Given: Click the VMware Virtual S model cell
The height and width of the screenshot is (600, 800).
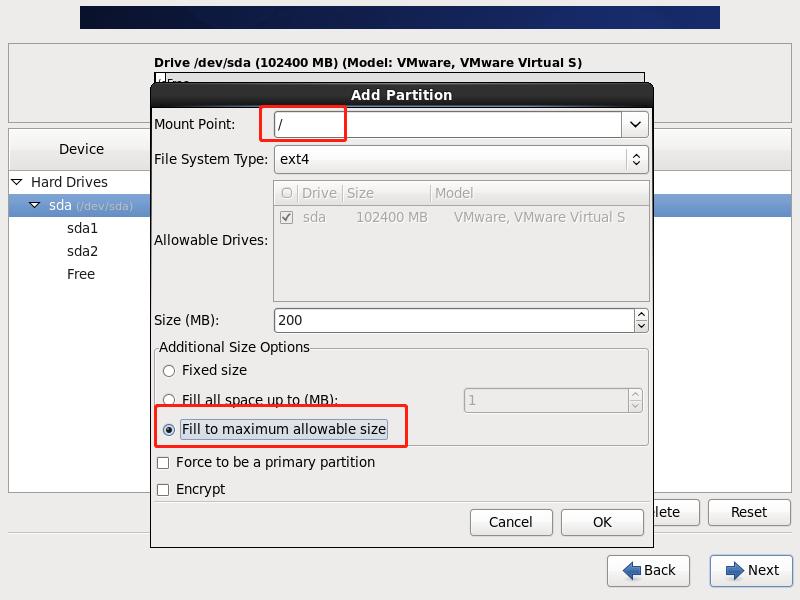Looking at the screenshot, I should tap(539, 217).
